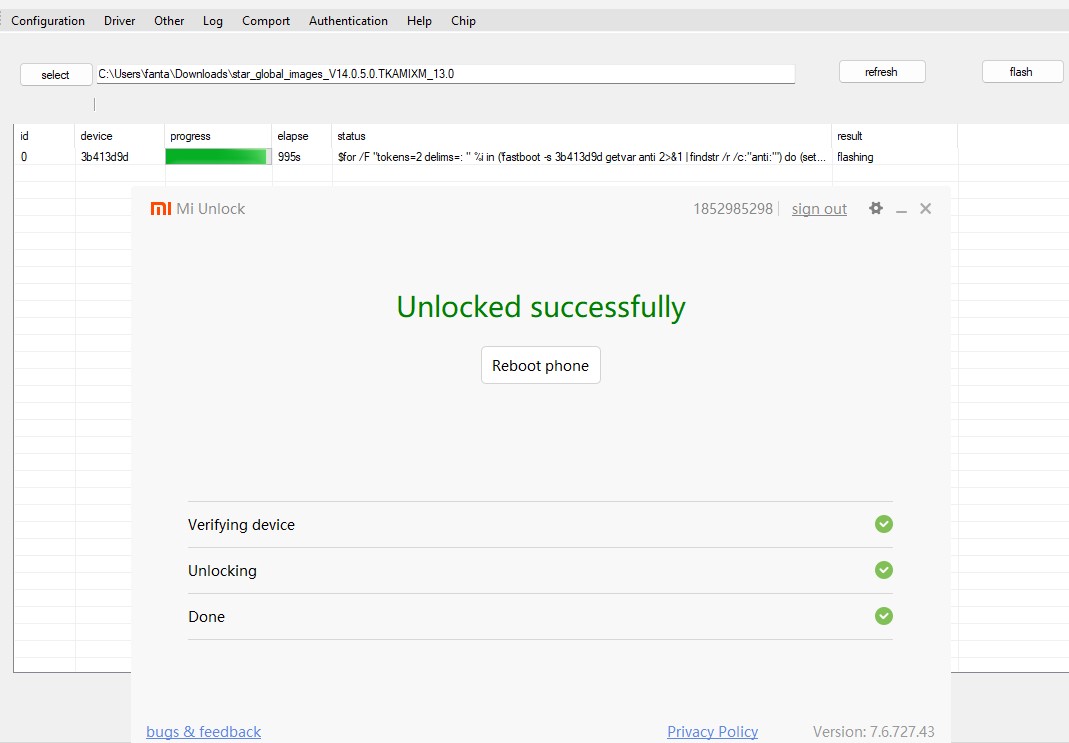This screenshot has height=743, width=1069.
Task: Open the Help menu
Action: coord(419,20)
